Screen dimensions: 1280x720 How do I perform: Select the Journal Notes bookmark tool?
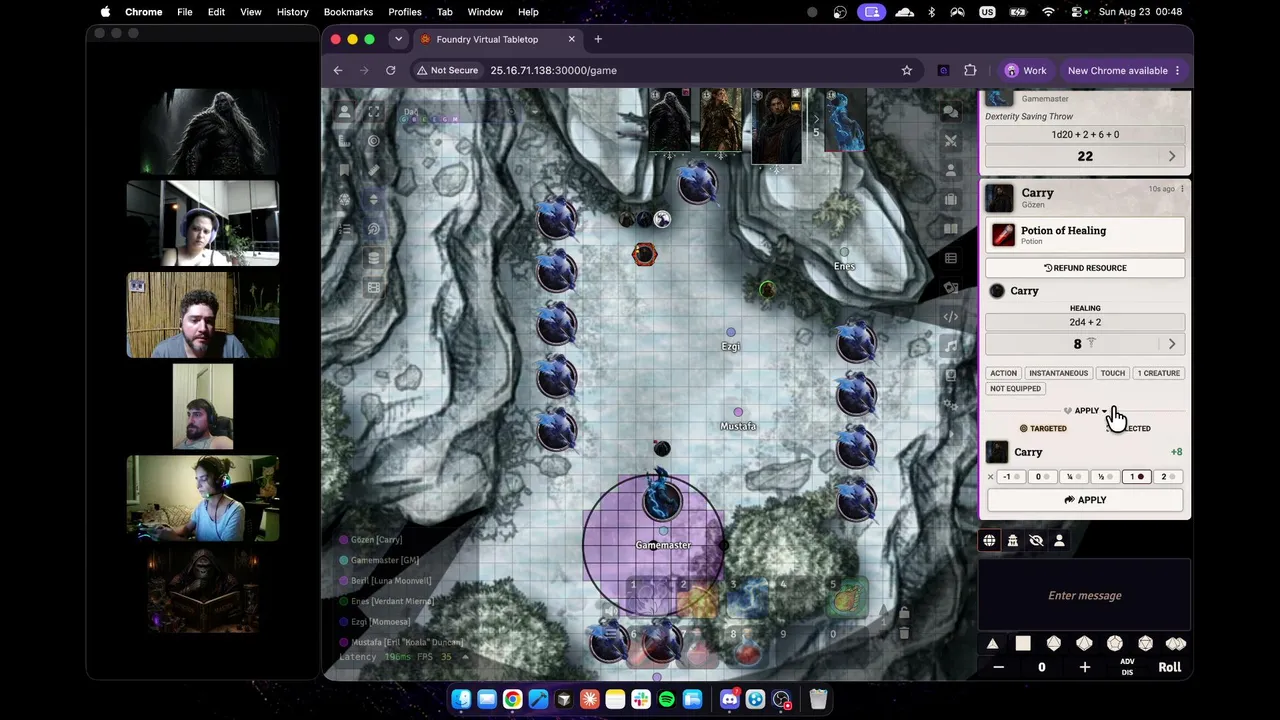pos(345,170)
